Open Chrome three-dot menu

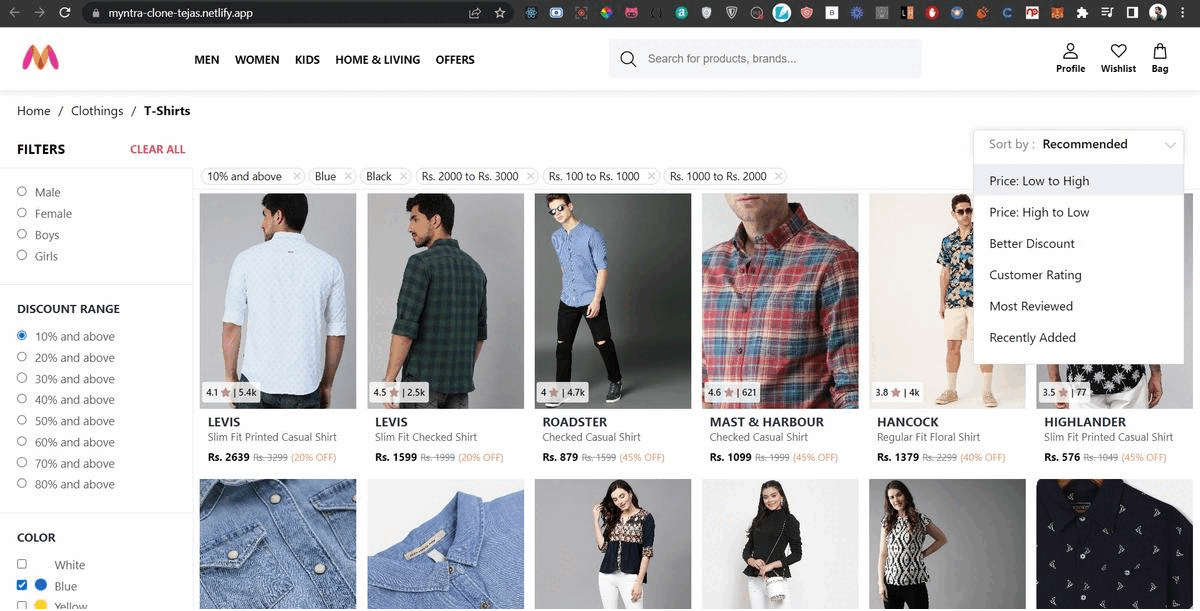tap(1184, 13)
